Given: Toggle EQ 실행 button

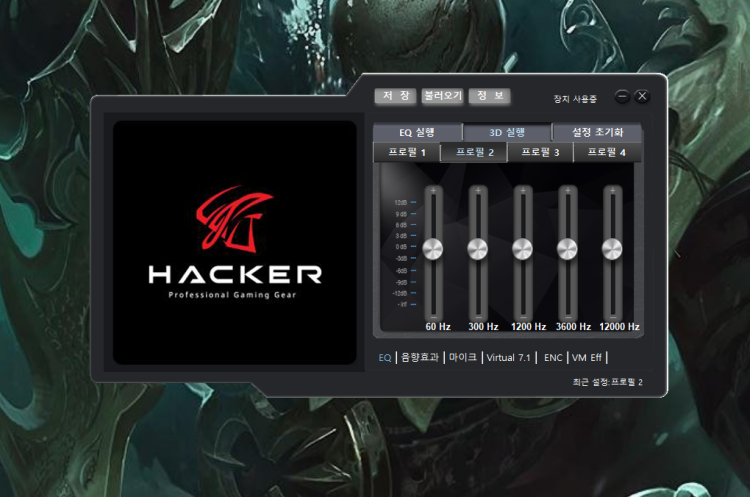Looking at the screenshot, I should (418, 132).
